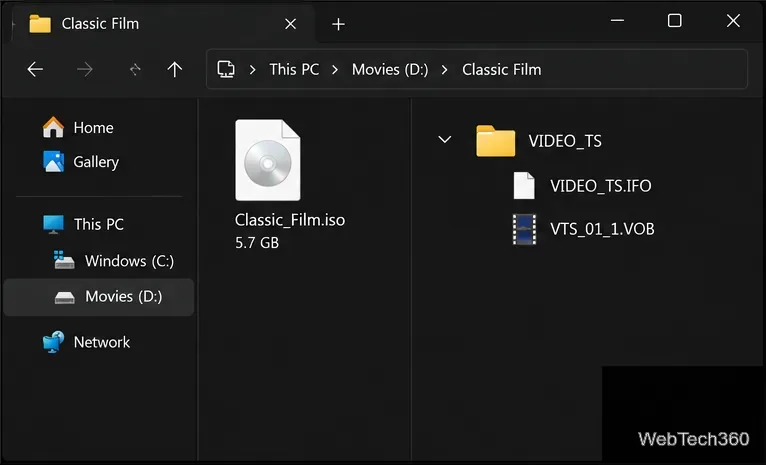This screenshot has height=465, width=766.
Task: Click the Classic_Film.iso file name
Action: (290, 220)
